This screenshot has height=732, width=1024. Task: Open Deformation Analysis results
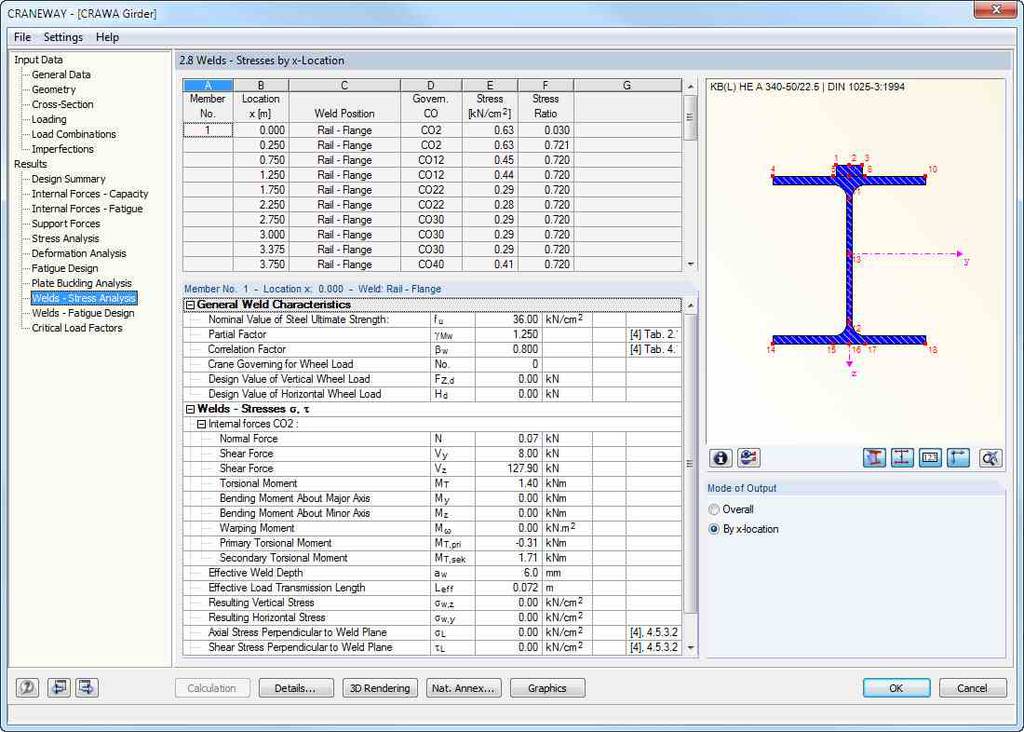[x=79, y=253]
